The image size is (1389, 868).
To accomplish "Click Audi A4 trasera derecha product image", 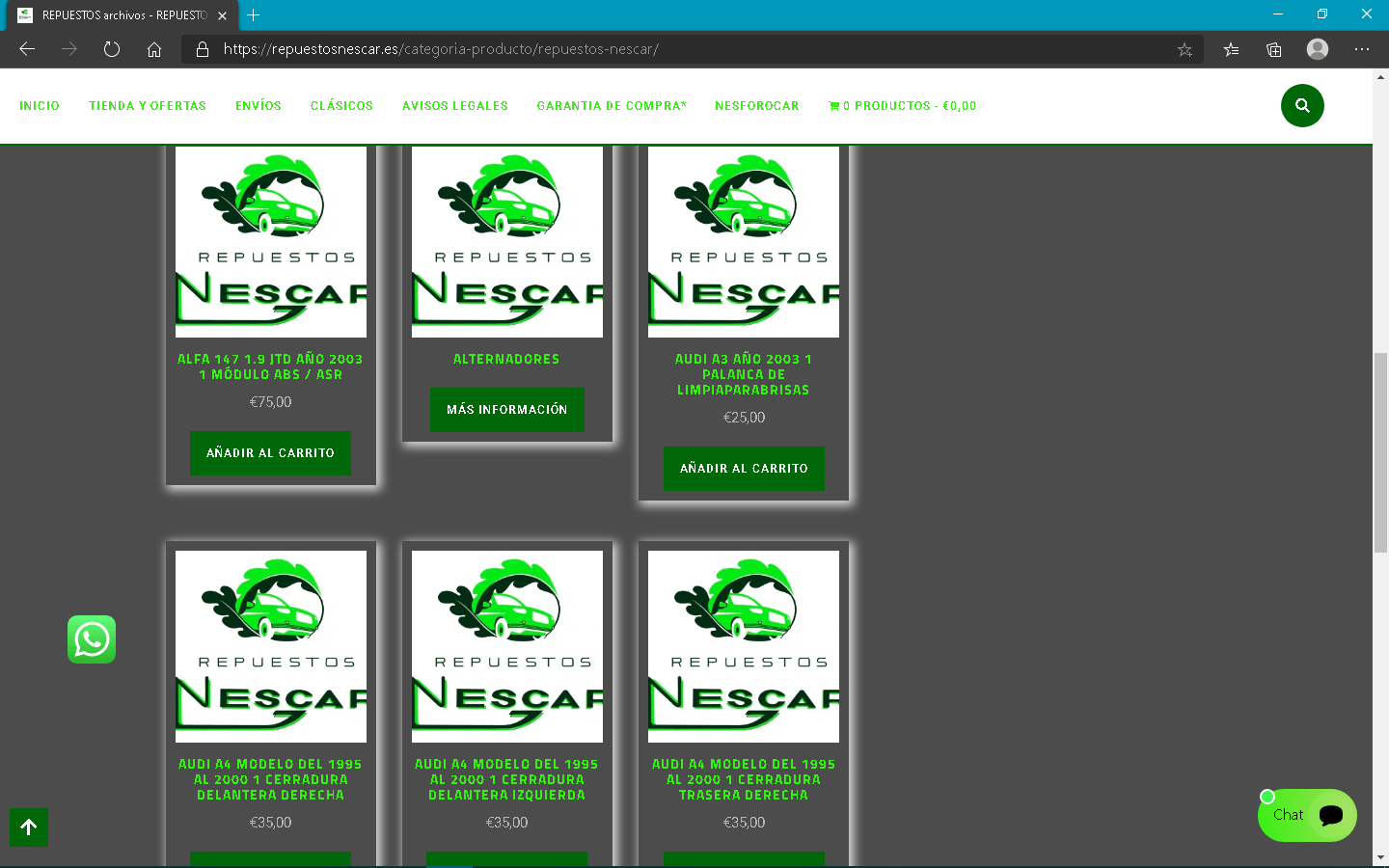I will tap(744, 646).
